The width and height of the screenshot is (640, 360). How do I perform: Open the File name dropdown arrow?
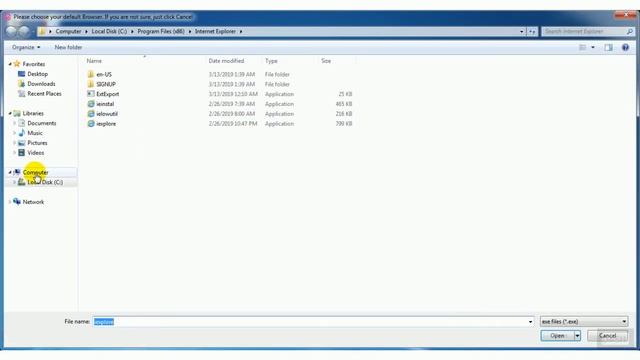coord(530,322)
